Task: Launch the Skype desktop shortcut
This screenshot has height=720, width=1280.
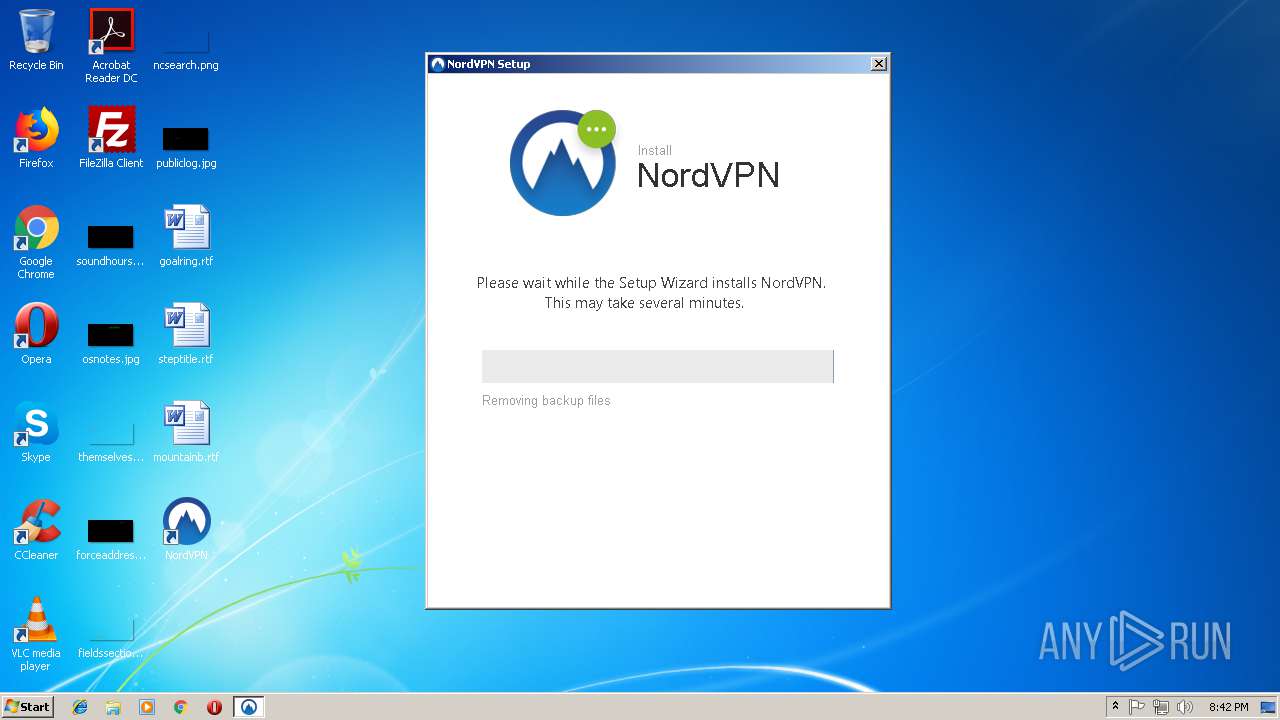Action: (36, 432)
